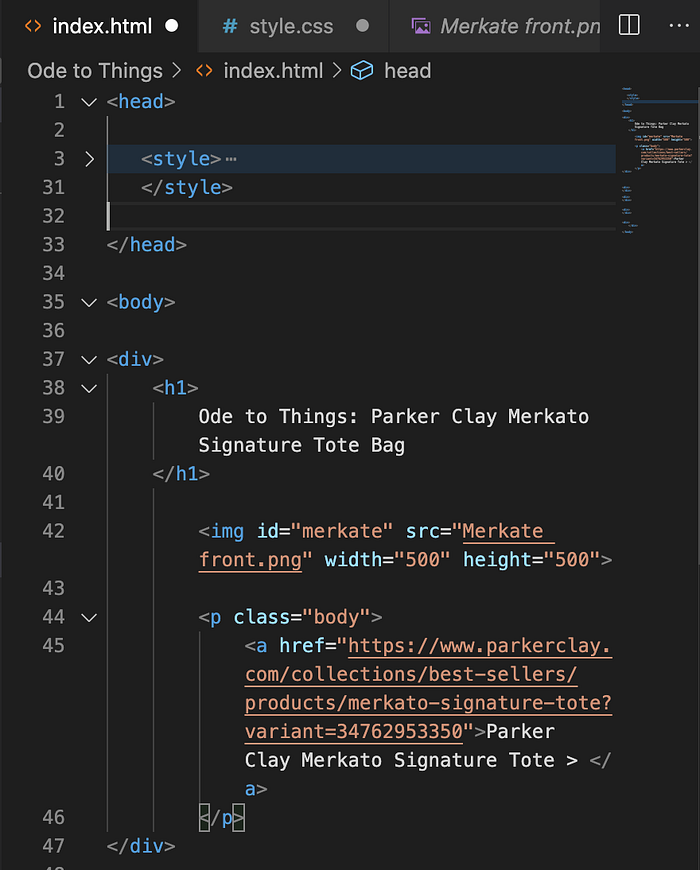The width and height of the screenshot is (700, 870).
Task: Click the 'Signature Tote Bag' text
Action: tap(301, 446)
